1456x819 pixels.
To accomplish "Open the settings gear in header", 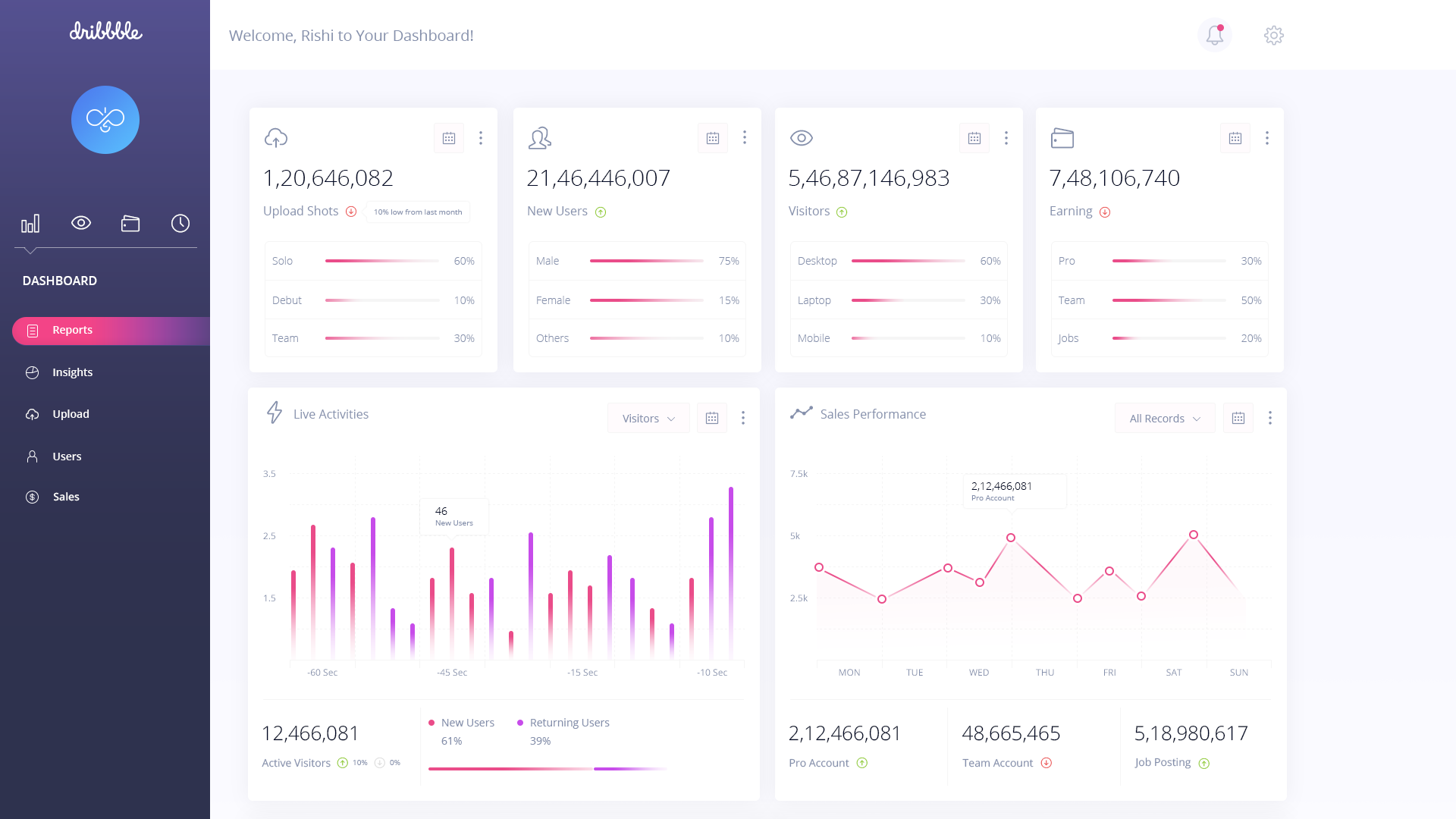I will pyautogui.click(x=1274, y=35).
